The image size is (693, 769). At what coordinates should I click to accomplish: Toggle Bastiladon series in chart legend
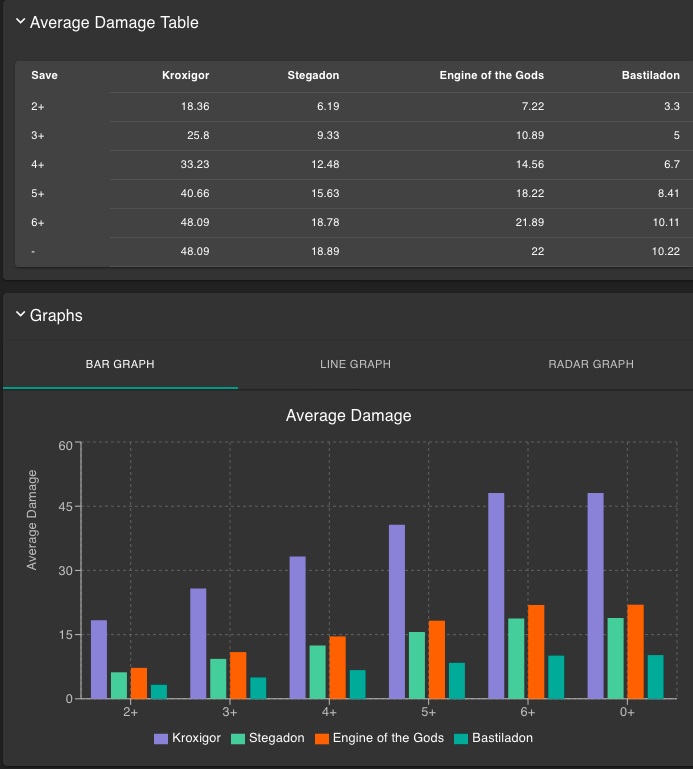[493, 738]
